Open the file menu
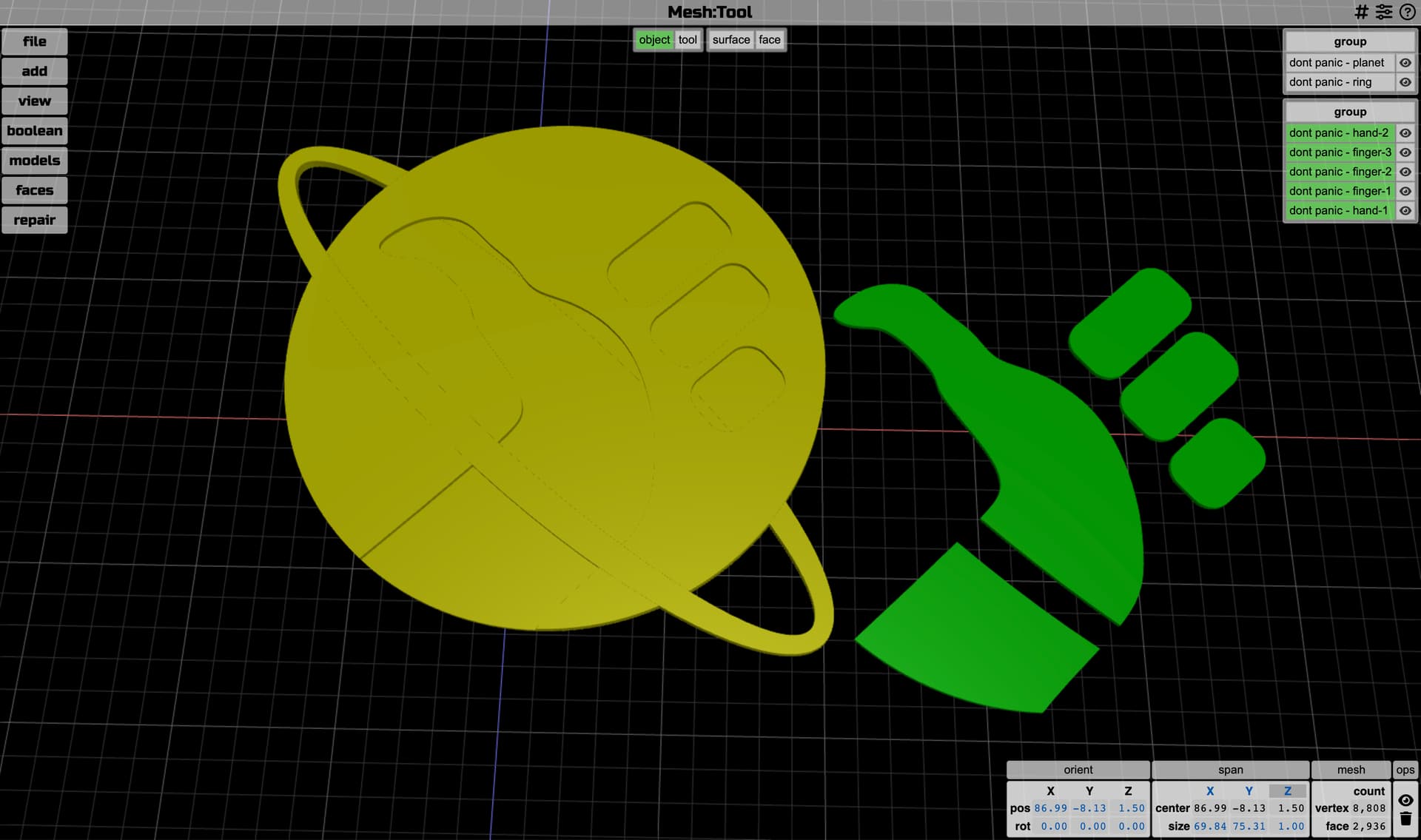 point(35,41)
